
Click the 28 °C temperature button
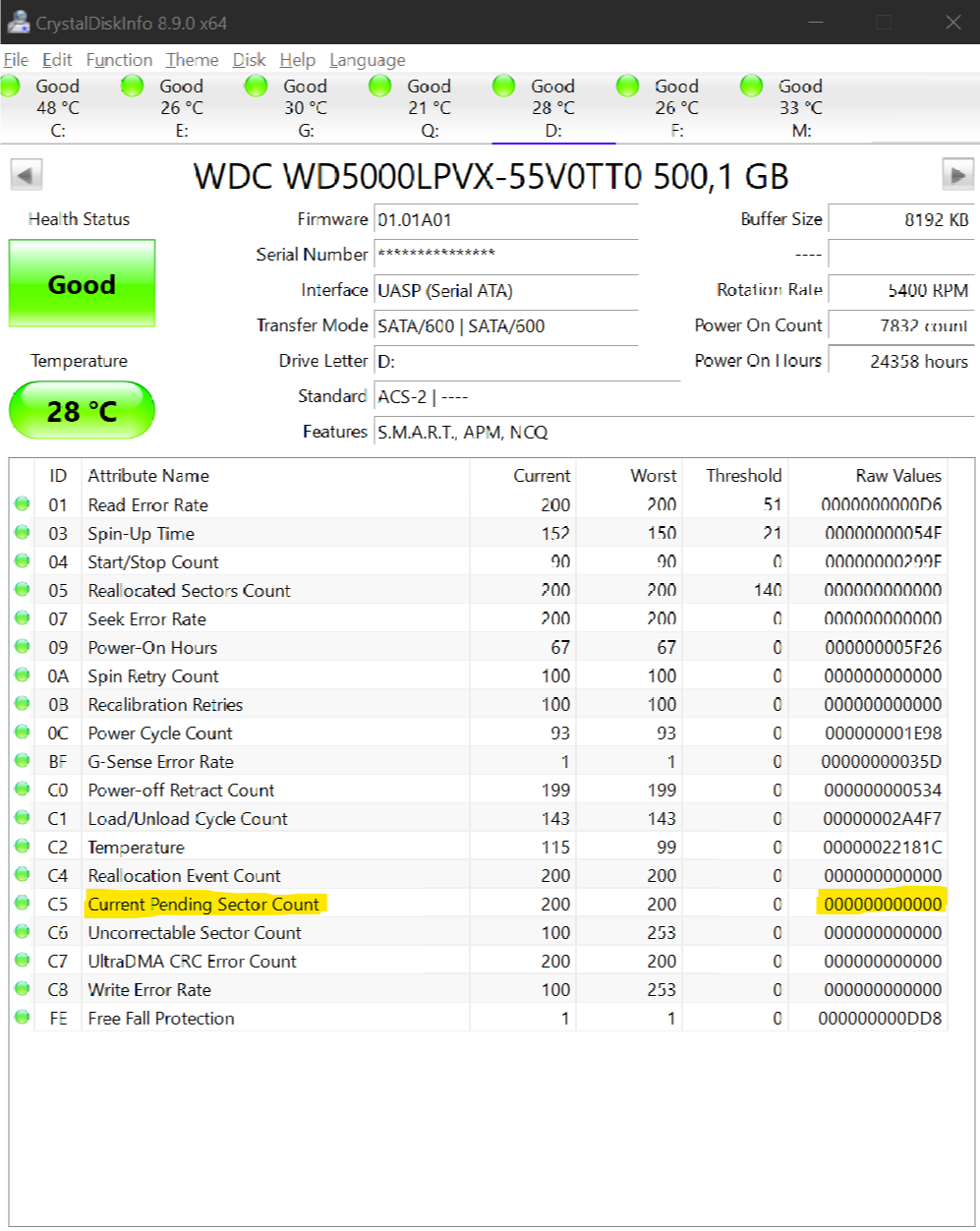(82, 410)
